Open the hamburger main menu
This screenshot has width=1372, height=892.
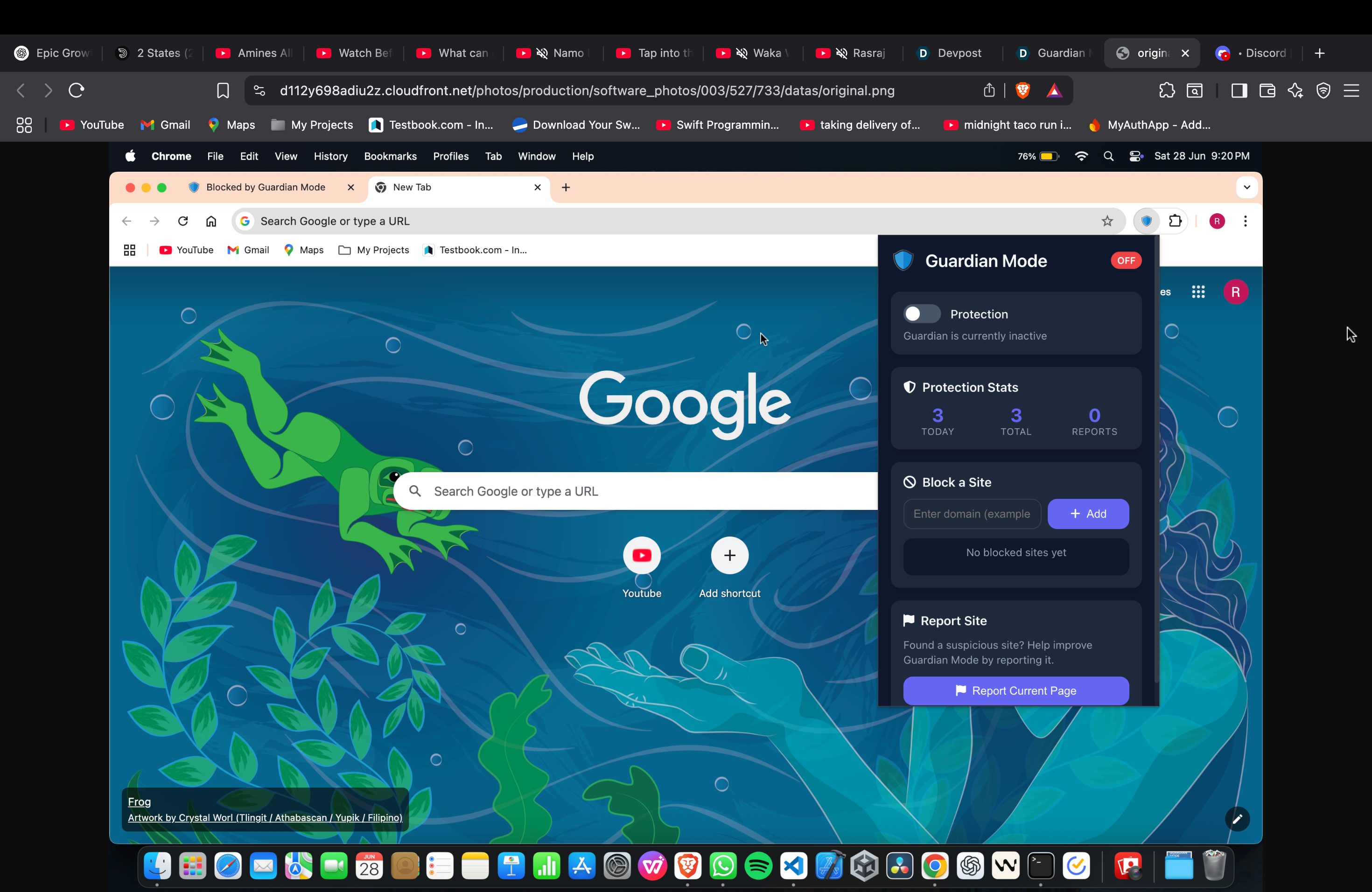click(x=1351, y=91)
